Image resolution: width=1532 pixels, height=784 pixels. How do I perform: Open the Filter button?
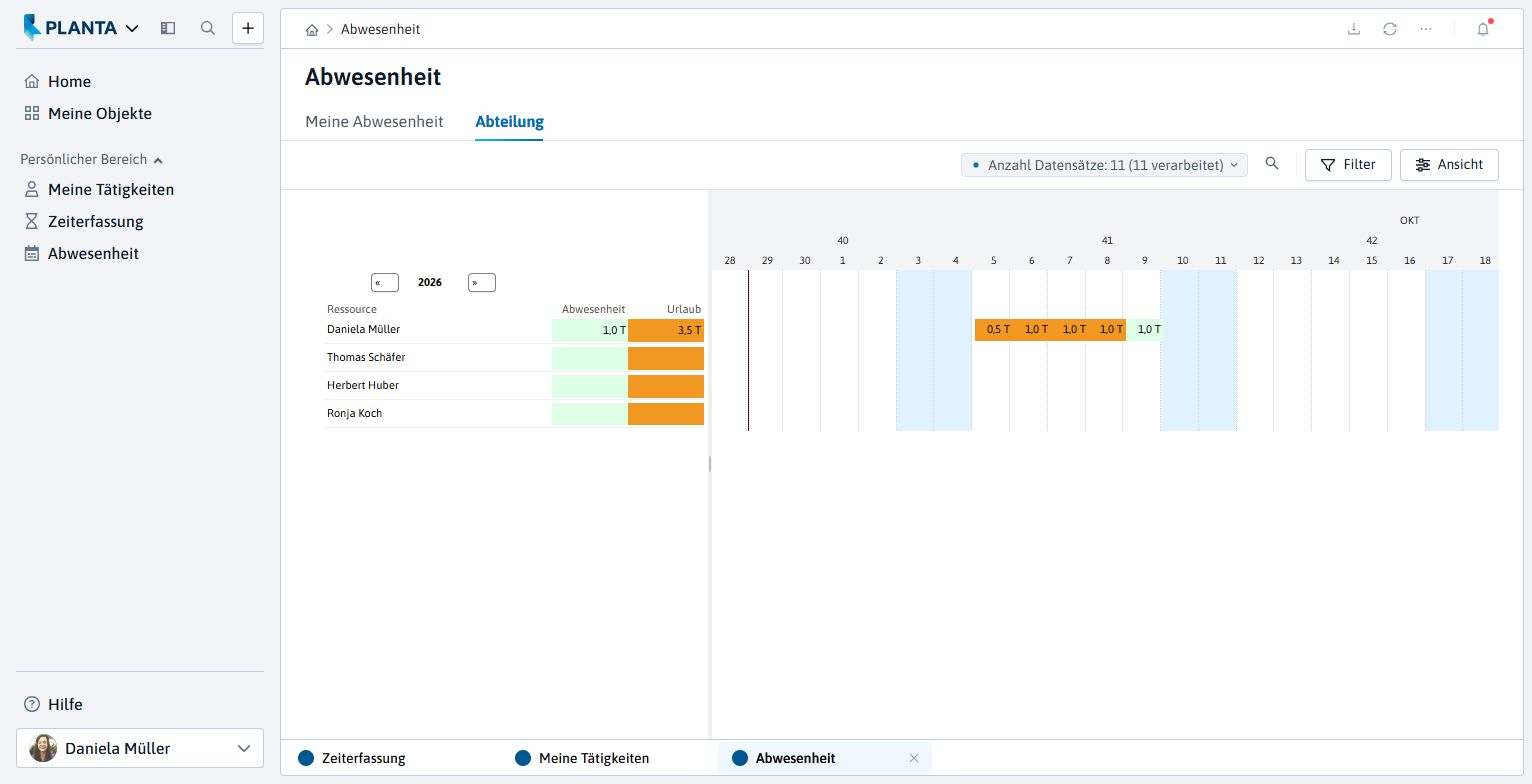[1348, 165]
